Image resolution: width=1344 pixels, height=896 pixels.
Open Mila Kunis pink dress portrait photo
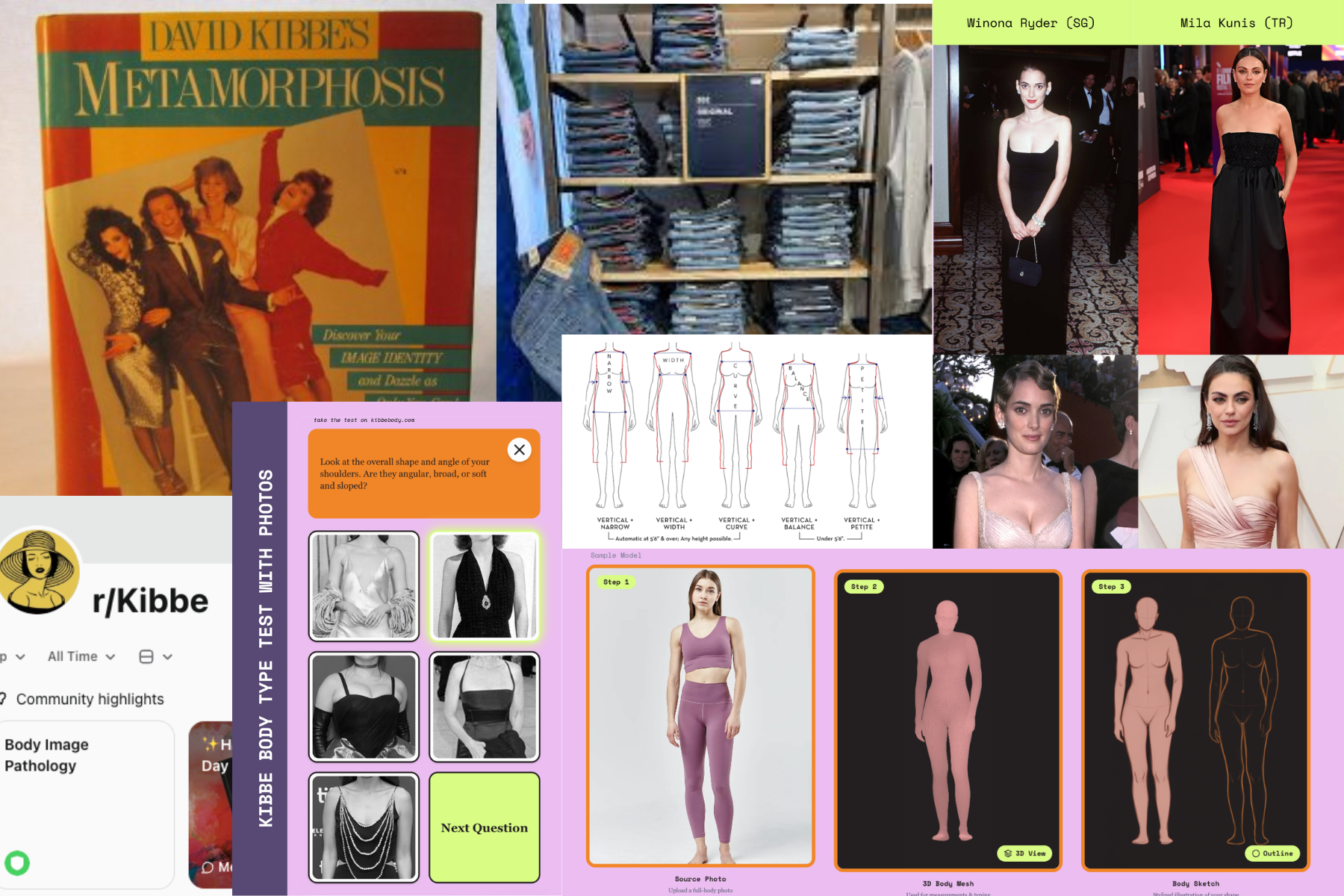click(x=1241, y=452)
